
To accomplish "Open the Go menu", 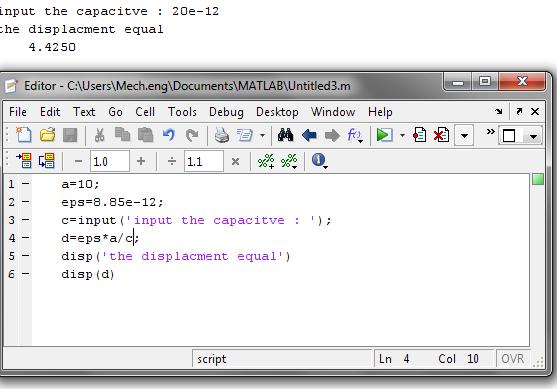I will pyautogui.click(x=115, y=112).
